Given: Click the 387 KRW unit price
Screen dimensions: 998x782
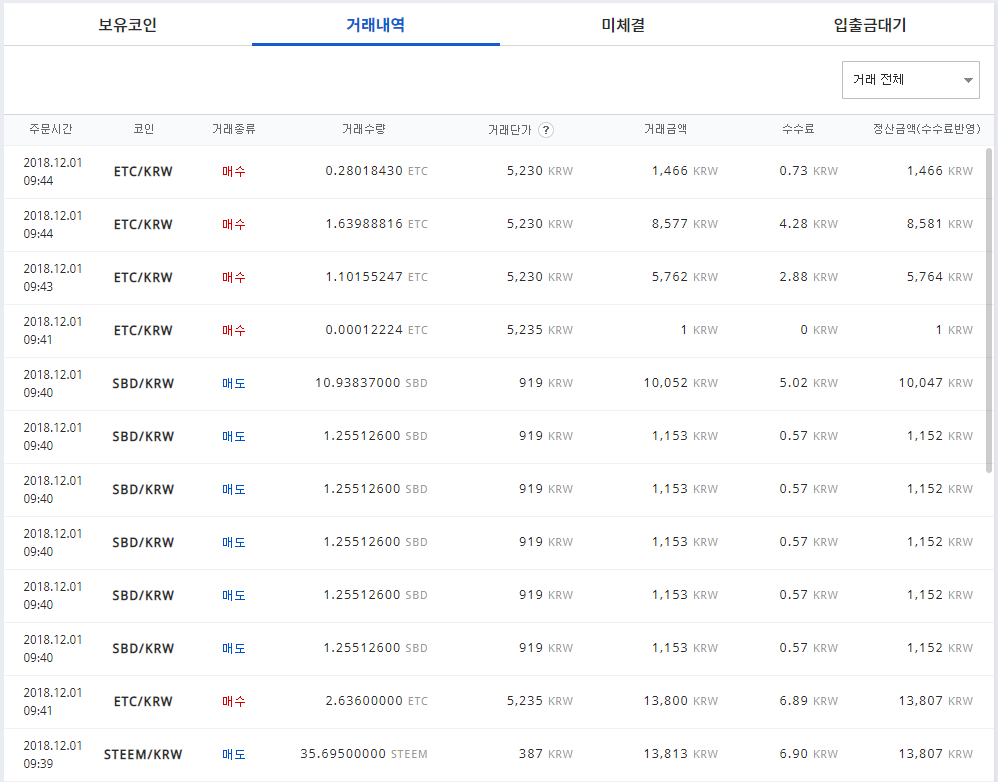Looking at the screenshot, I should click(545, 754).
